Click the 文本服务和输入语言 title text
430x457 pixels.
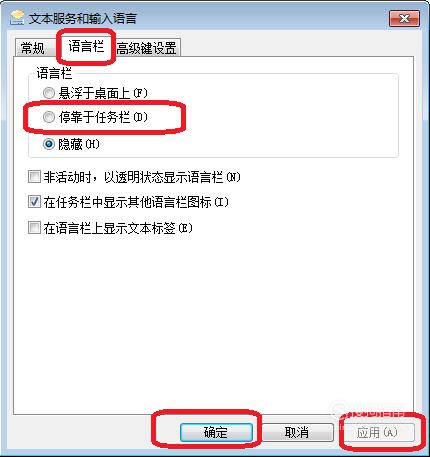coord(83,19)
